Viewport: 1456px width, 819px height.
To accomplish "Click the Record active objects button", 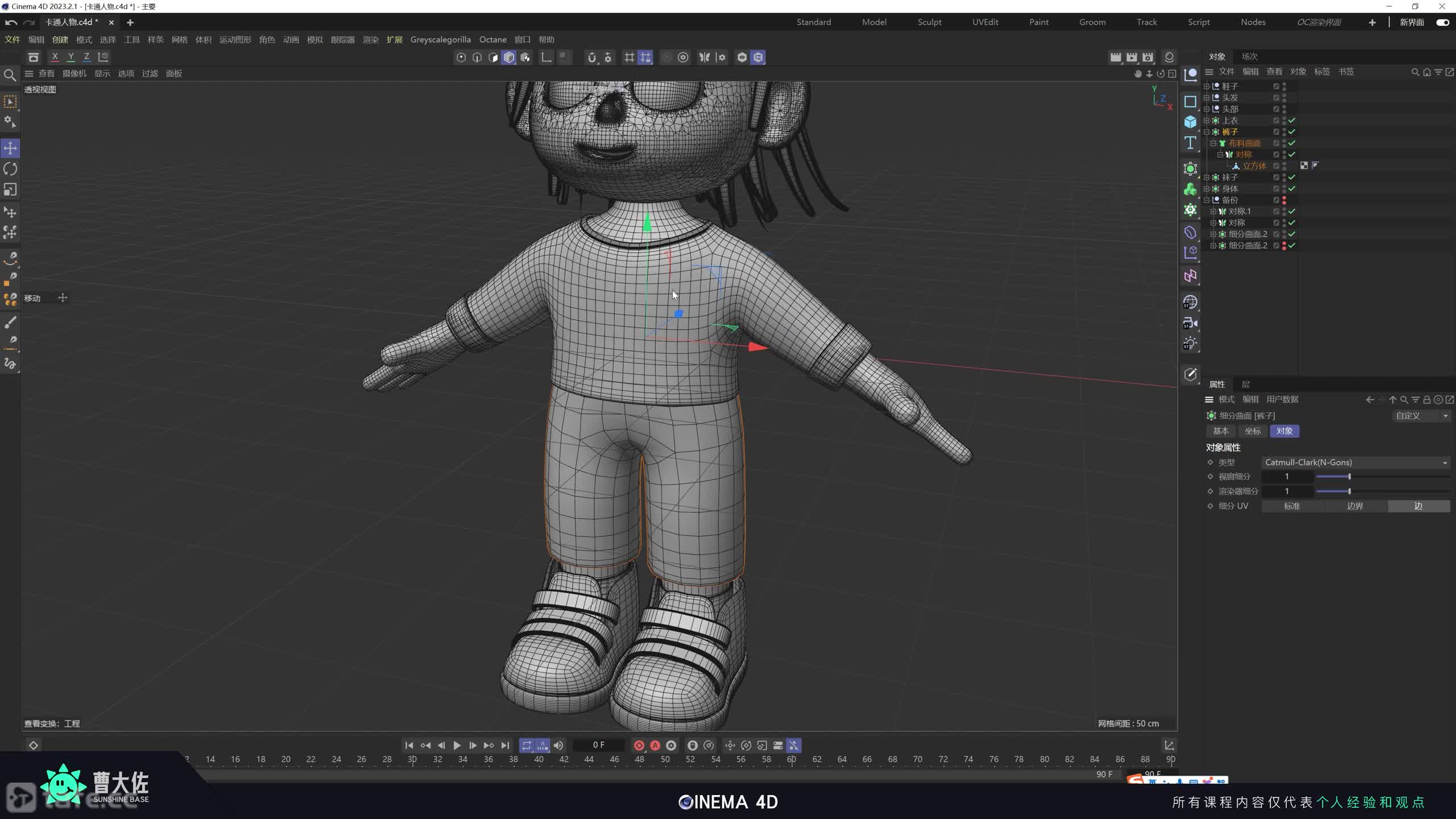I will (639, 745).
